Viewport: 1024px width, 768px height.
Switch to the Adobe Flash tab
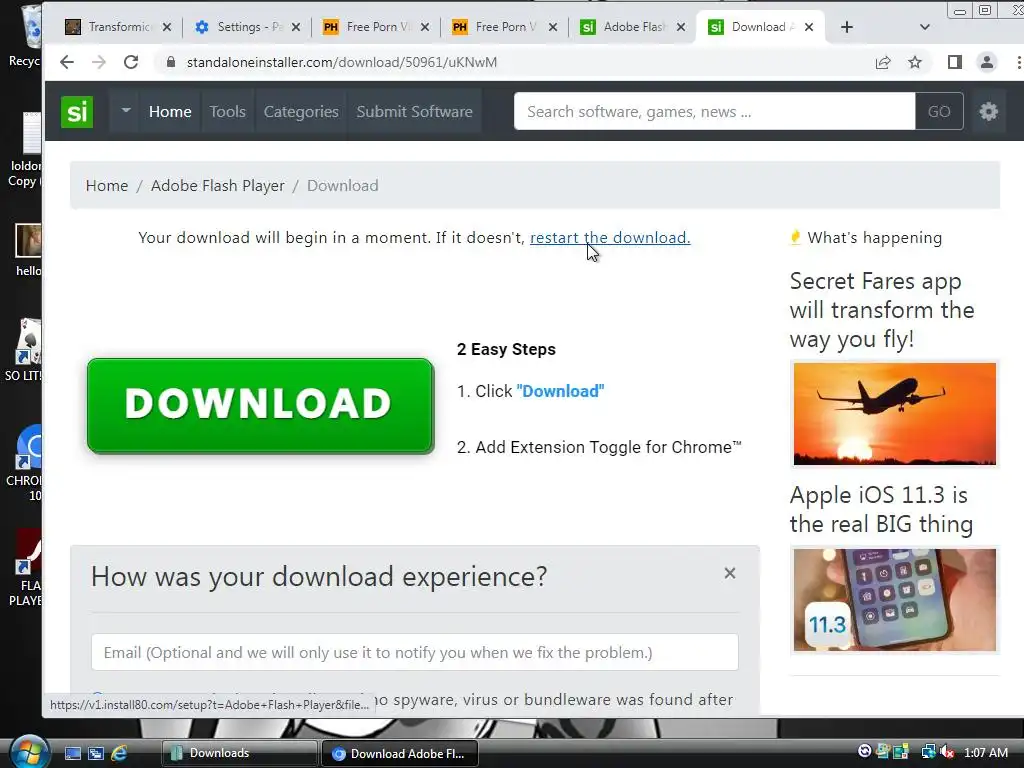[x=626, y=27]
